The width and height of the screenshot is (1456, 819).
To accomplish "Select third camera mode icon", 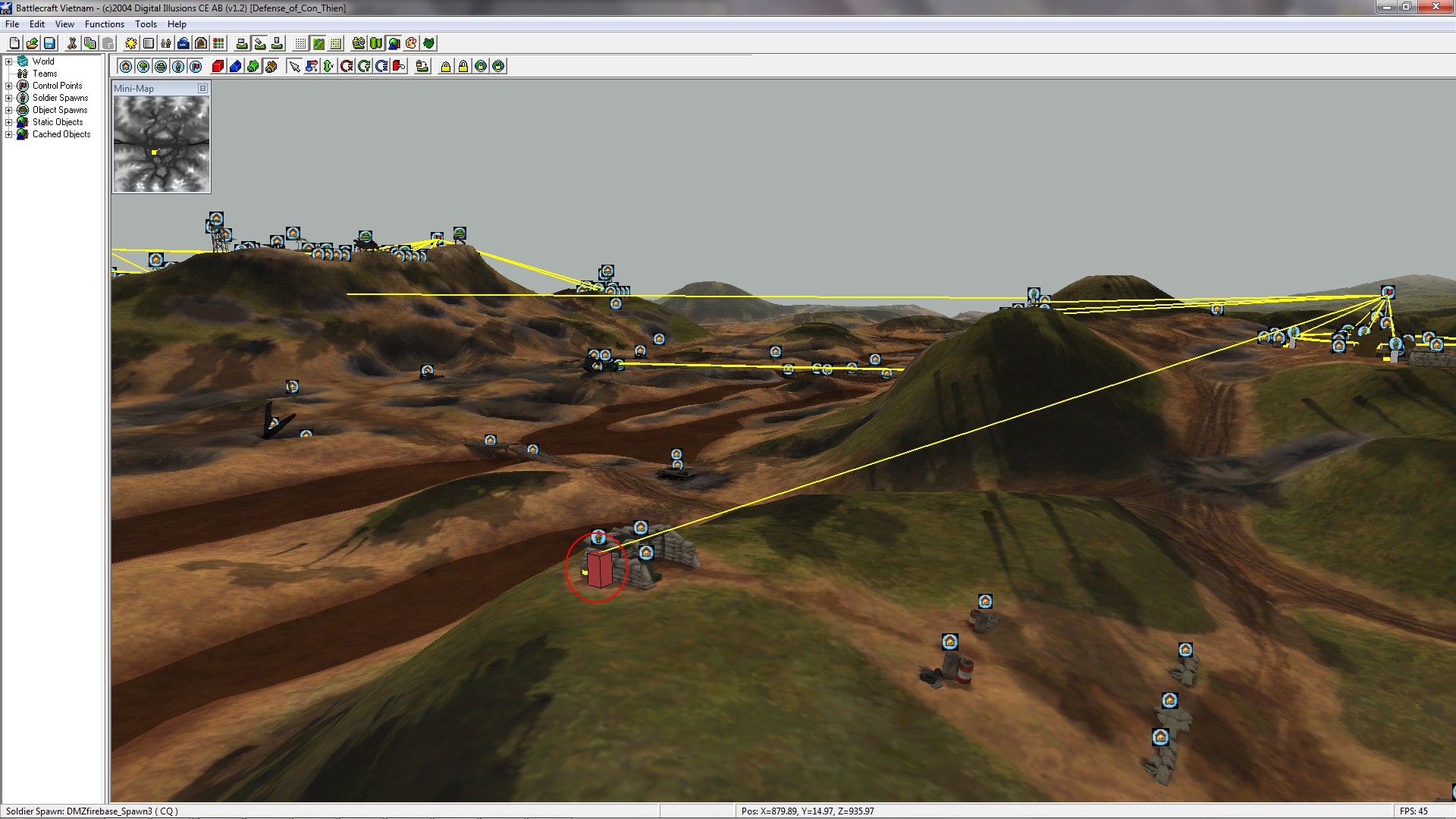I will coord(277,43).
